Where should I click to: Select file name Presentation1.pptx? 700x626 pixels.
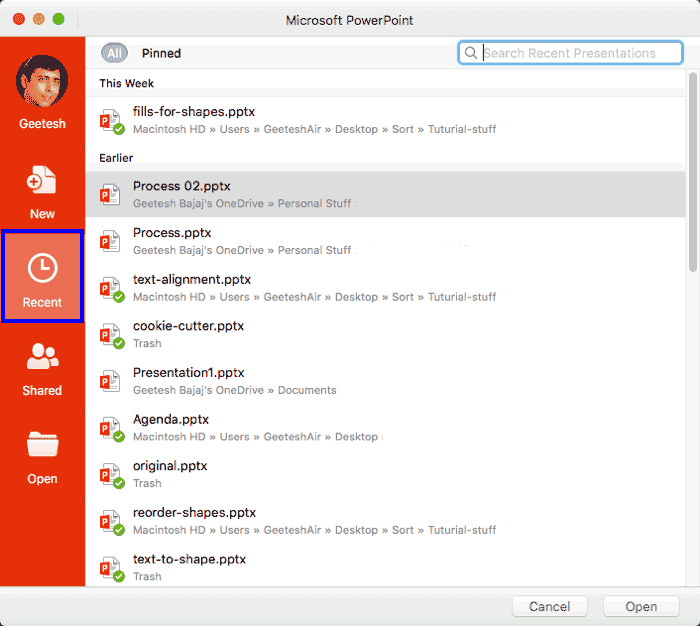[x=188, y=373]
